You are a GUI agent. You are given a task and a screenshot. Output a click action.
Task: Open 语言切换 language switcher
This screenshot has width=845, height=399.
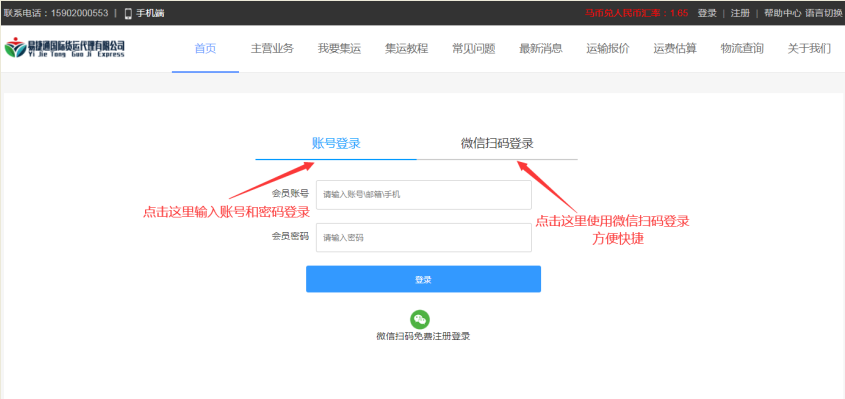(x=824, y=13)
